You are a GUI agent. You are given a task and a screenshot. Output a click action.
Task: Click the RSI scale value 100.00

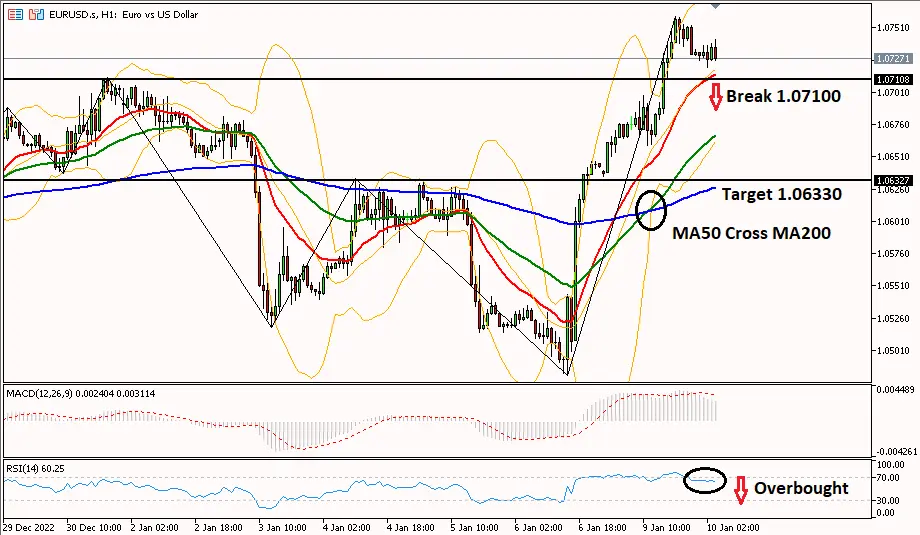click(889, 465)
